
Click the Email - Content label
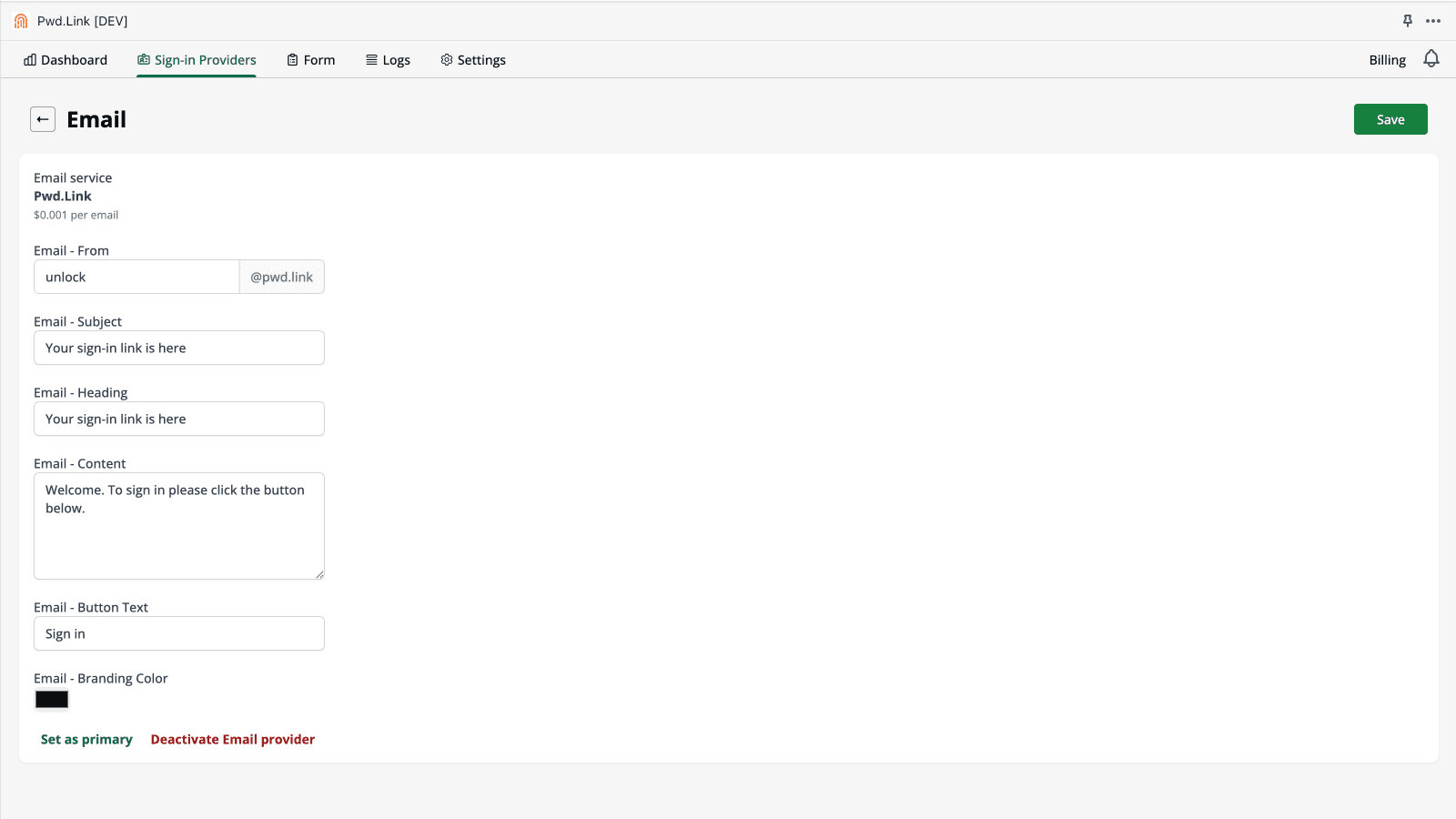coord(80,463)
